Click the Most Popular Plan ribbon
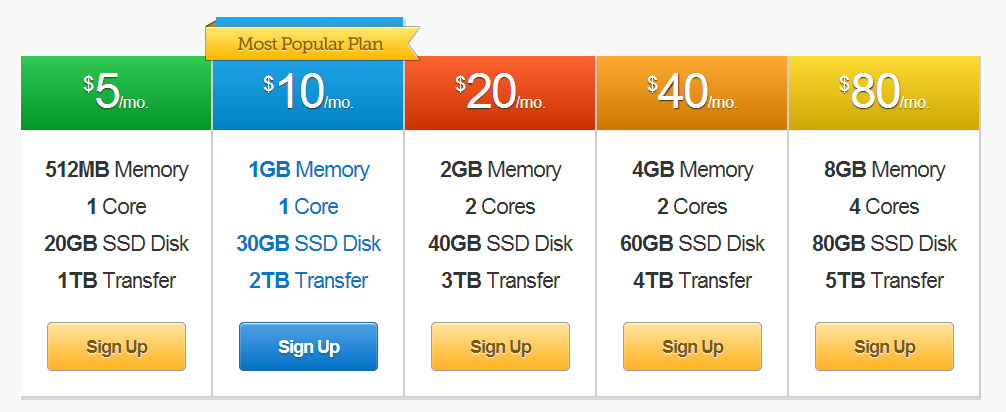1006x412 pixels. [x=309, y=43]
